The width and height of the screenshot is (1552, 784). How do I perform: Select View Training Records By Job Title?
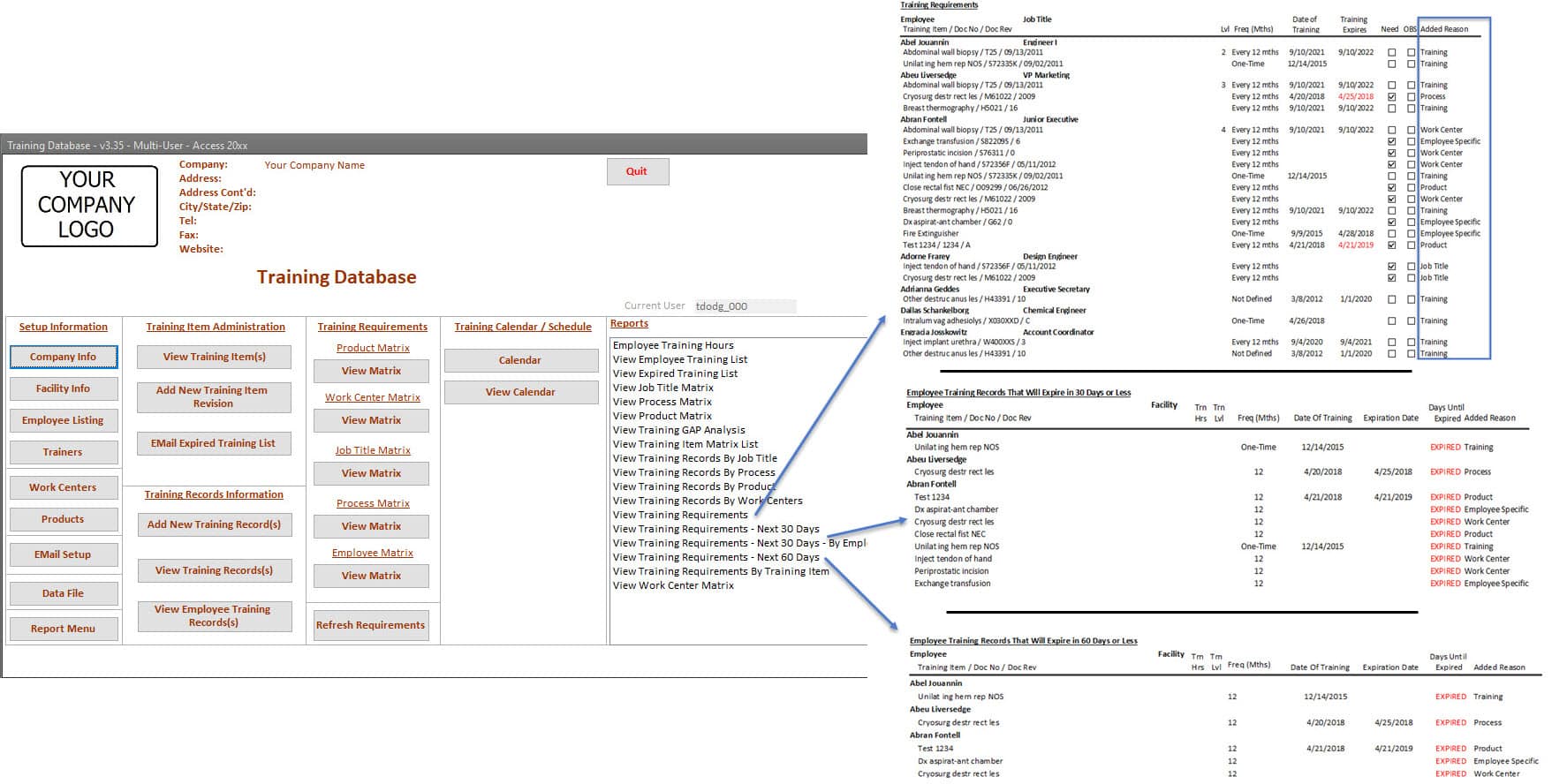(x=695, y=458)
